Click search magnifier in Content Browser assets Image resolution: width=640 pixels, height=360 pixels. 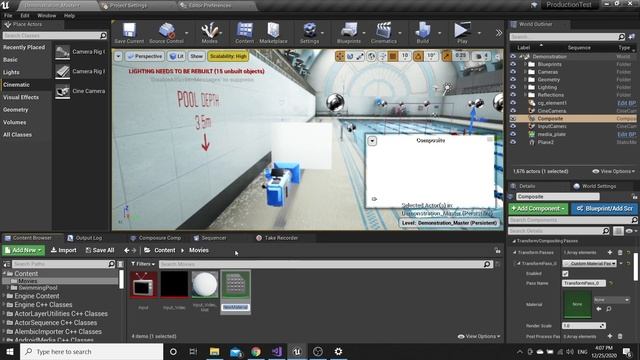point(487,264)
